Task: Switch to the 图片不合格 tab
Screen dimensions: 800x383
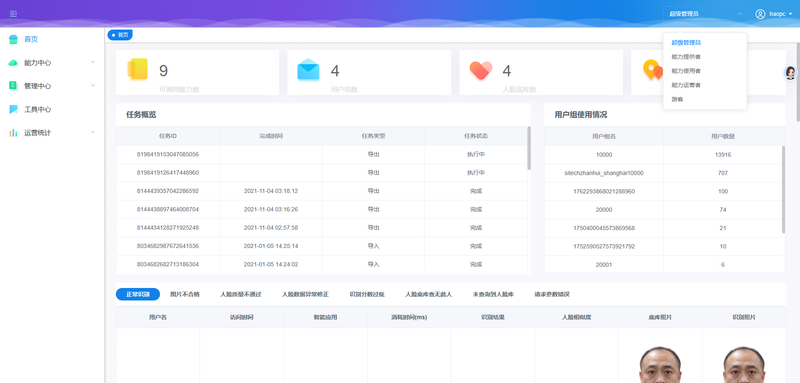Action: click(x=185, y=294)
